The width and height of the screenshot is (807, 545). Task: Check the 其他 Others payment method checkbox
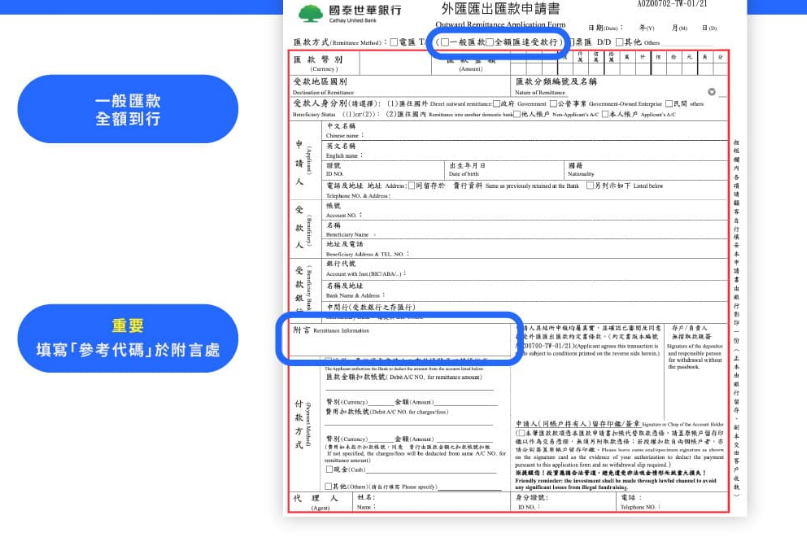(328, 486)
